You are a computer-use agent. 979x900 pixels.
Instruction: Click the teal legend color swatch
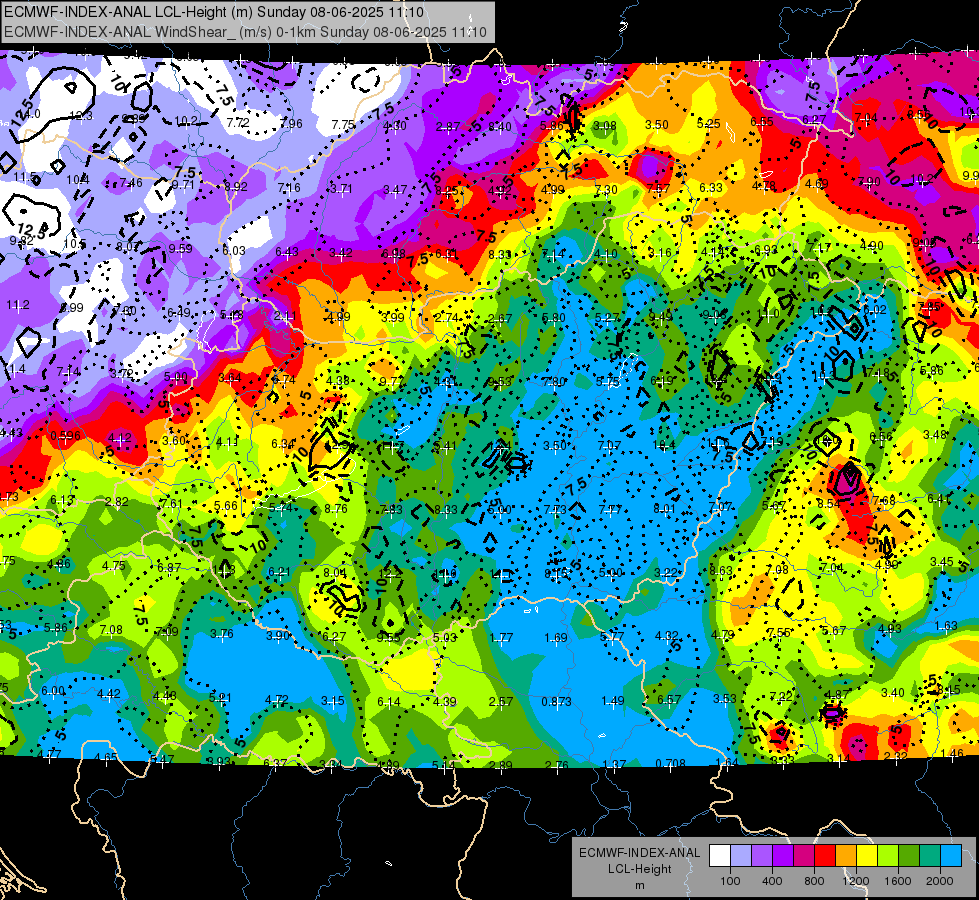[x=930, y=856]
